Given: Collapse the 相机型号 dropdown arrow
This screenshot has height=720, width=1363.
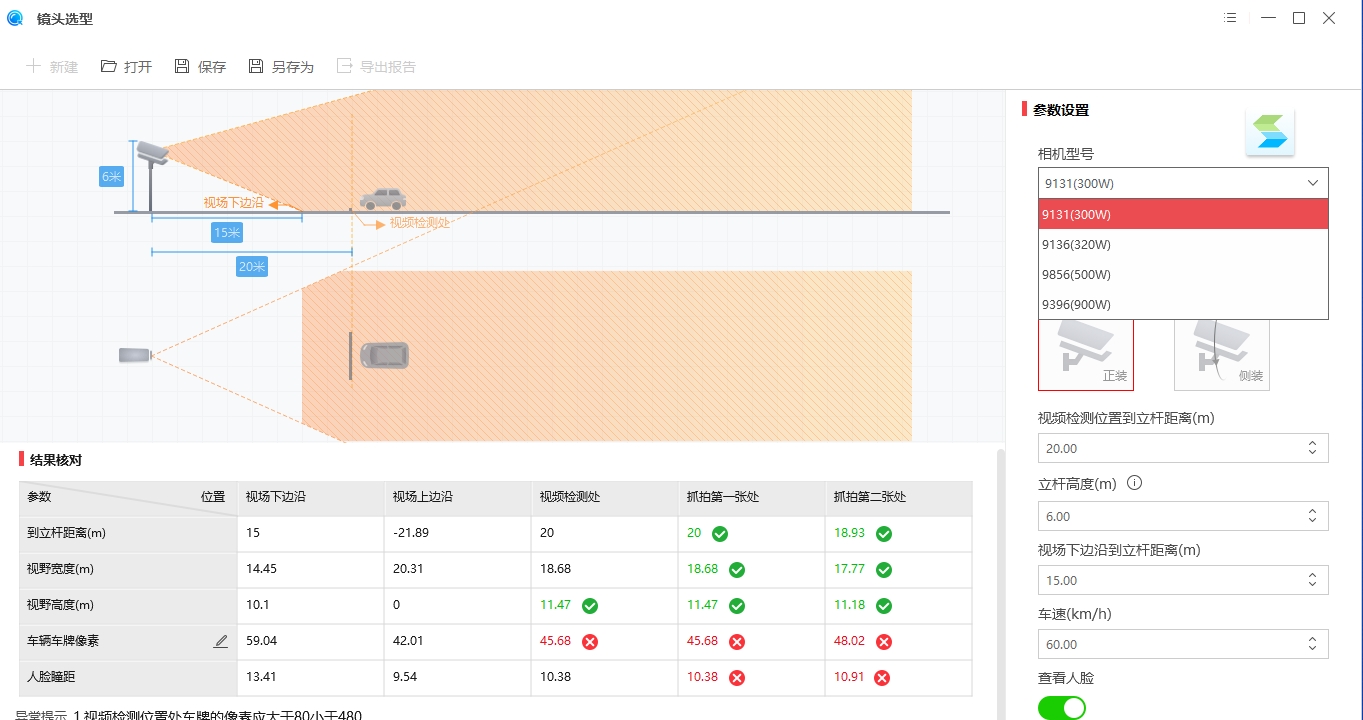Looking at the screenshot, I should pyautogui.click(x=1312, y=183).
